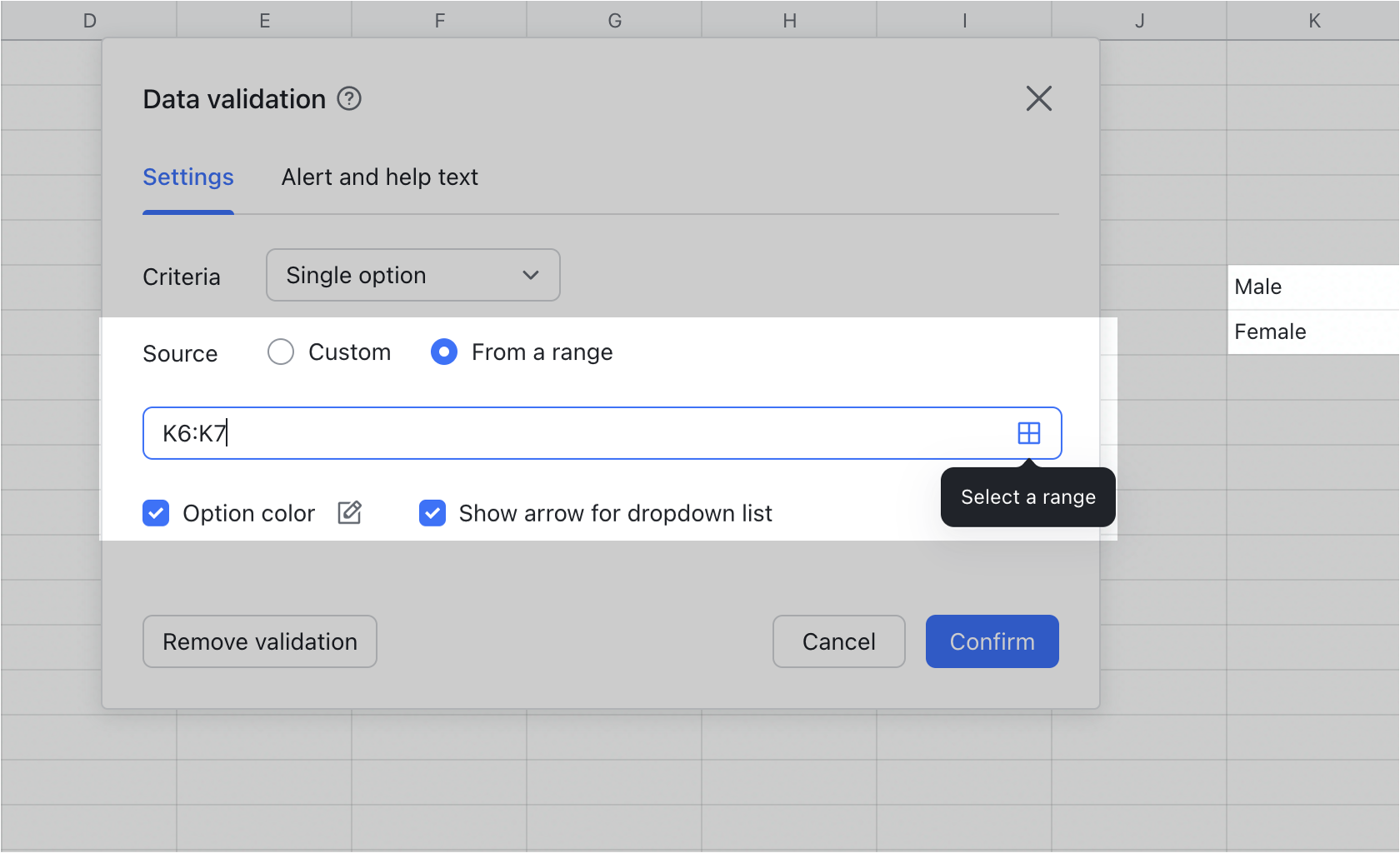Switch to the Alert and help text tab
1400x853 pixels.
pyautogui.click(x=379, y=177)
